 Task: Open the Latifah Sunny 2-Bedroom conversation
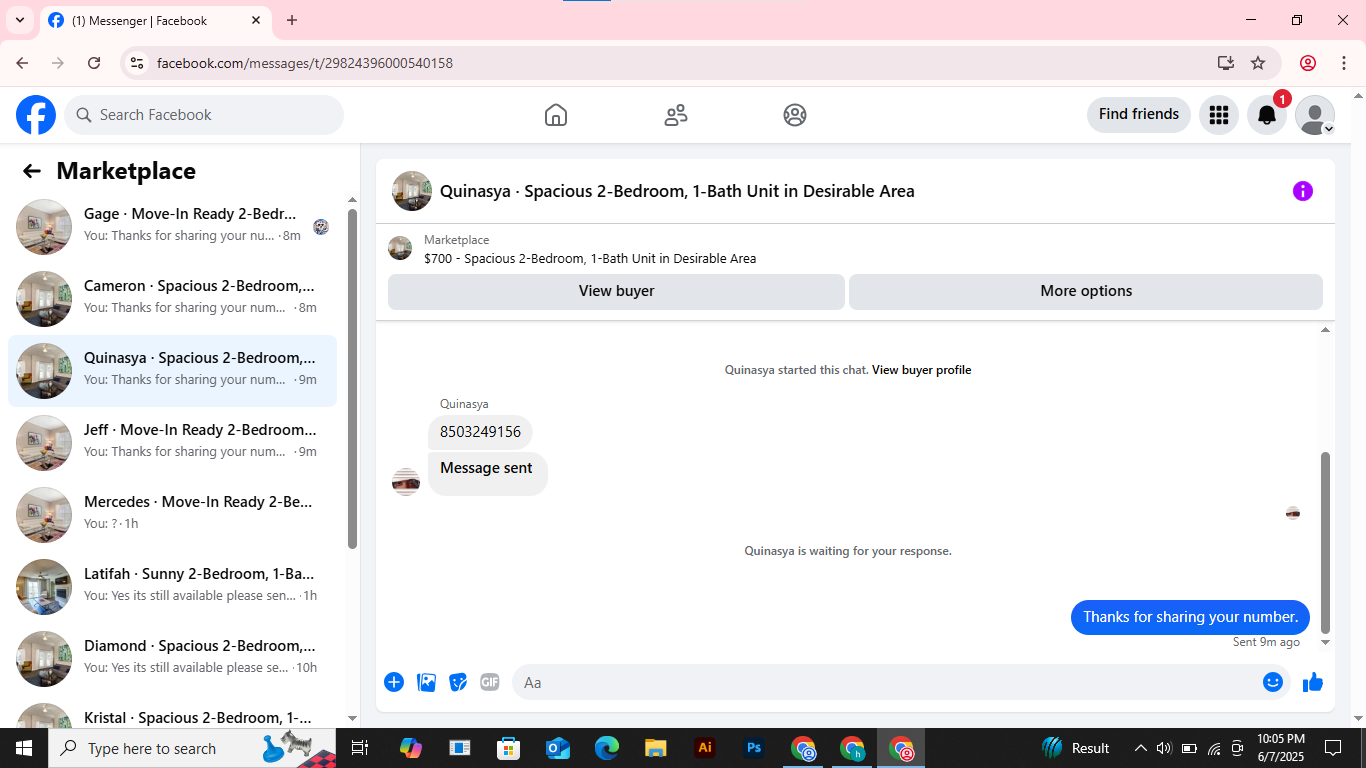172,587
